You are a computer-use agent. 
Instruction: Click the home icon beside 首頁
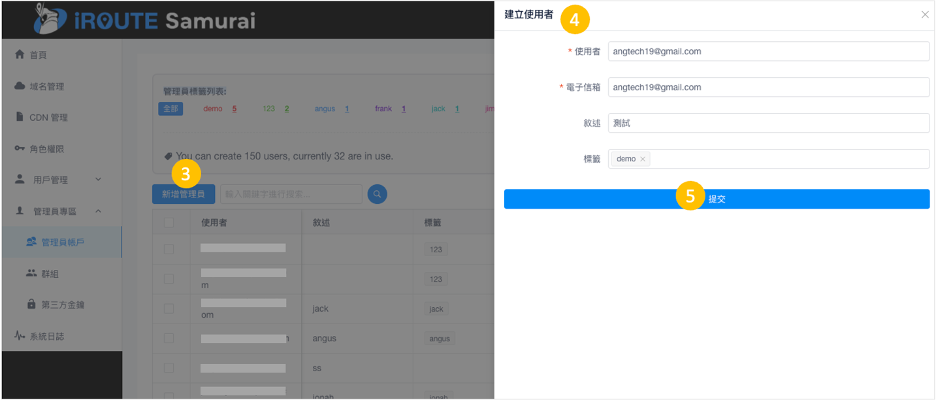19,55
